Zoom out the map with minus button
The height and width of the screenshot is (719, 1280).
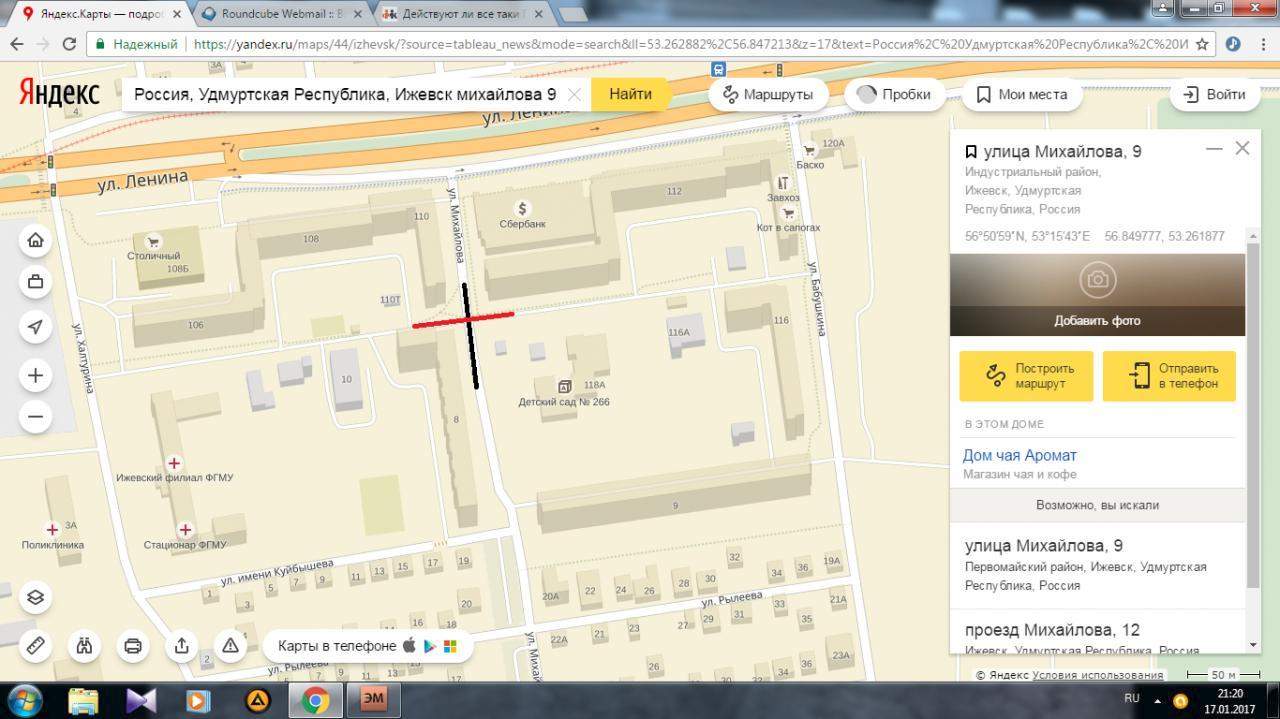pos(36,417)
